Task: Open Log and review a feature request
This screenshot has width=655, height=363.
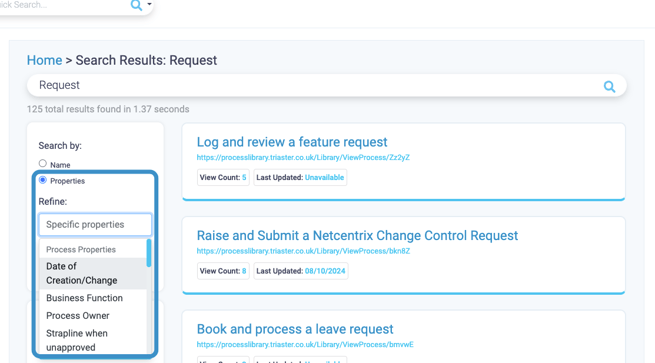Action: (x=292, y=142)
